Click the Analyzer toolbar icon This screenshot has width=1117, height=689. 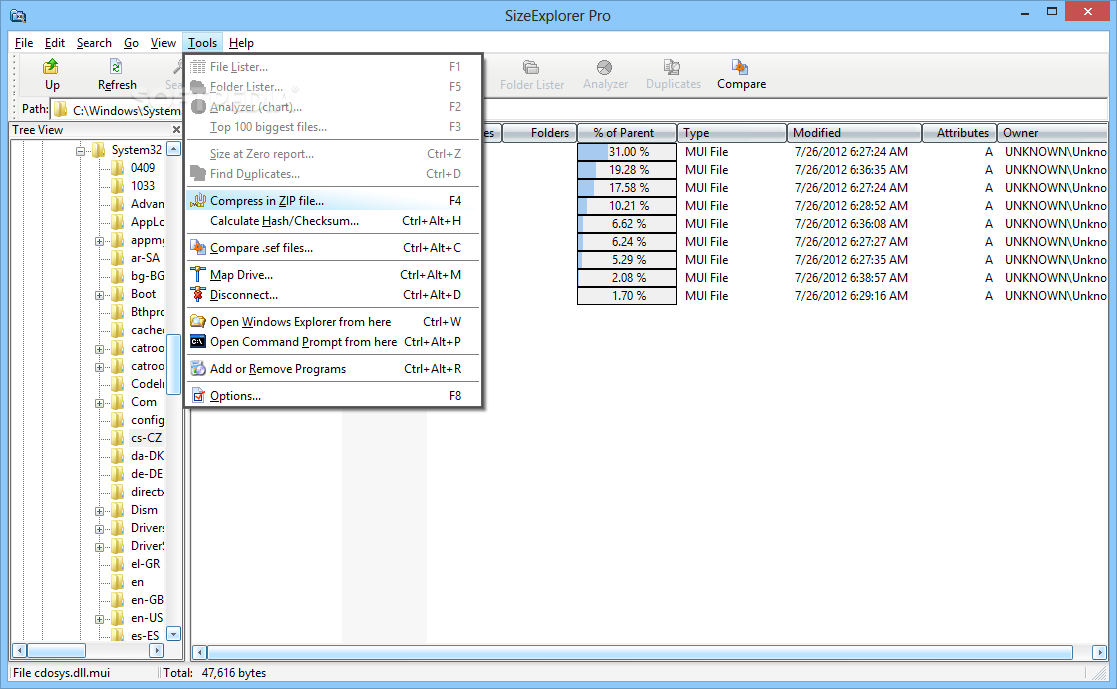point(605,67)
